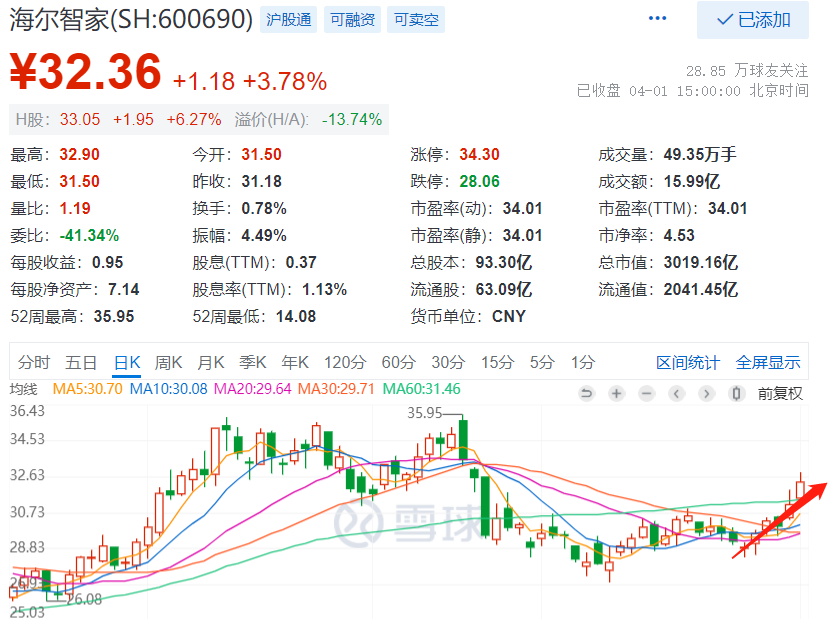Select the 月K chart tab
Viewport: 831px width, 619px height.
[211, 362]
